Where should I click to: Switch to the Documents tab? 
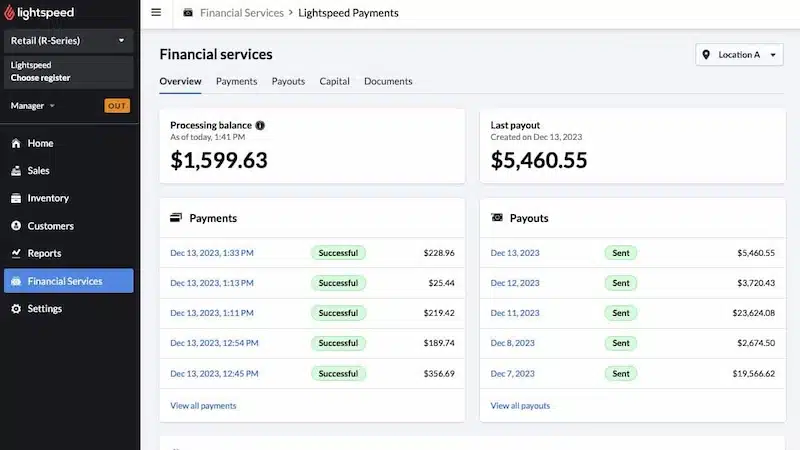tap(388, 81)
